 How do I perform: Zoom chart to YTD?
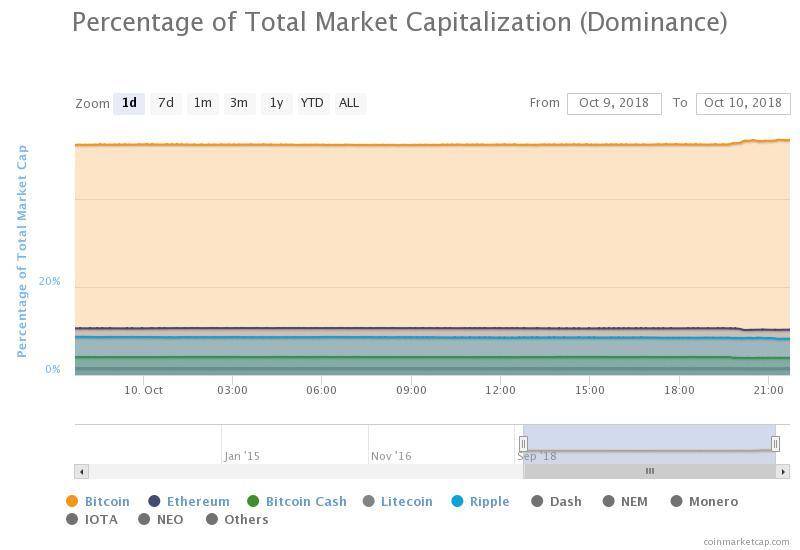tap(312, 103)
